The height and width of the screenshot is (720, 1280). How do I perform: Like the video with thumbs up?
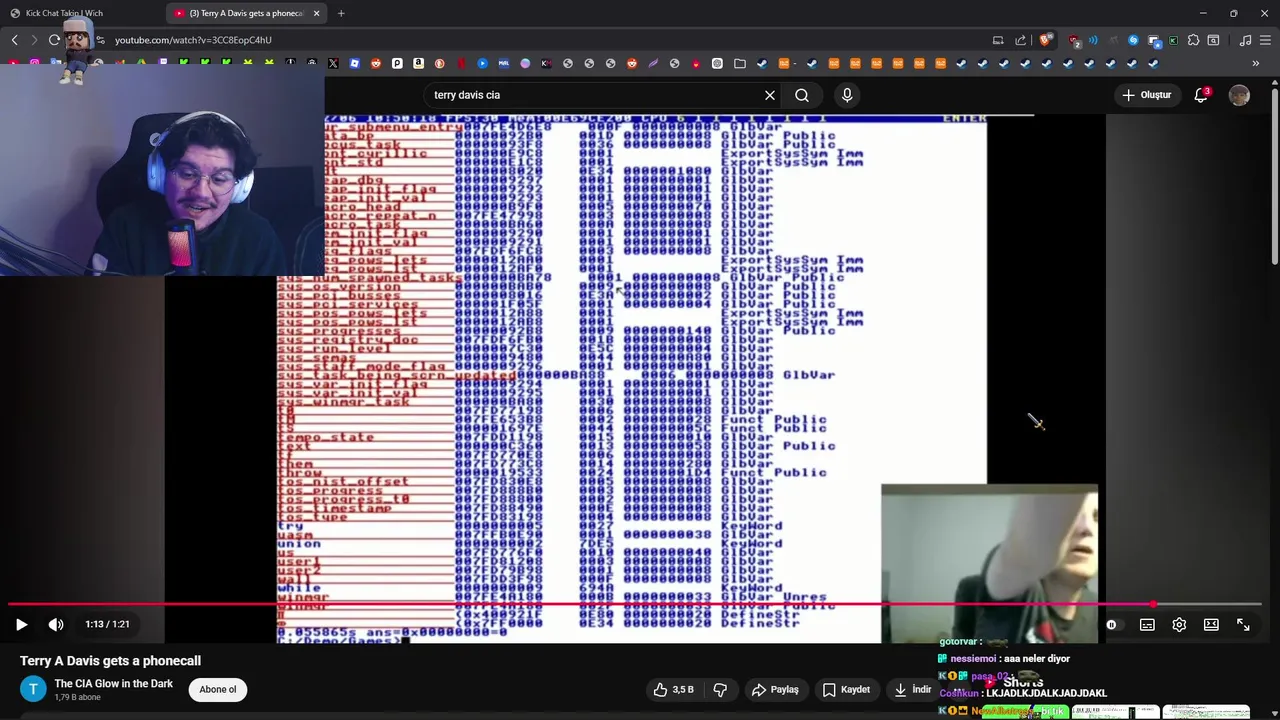[673, 689]
